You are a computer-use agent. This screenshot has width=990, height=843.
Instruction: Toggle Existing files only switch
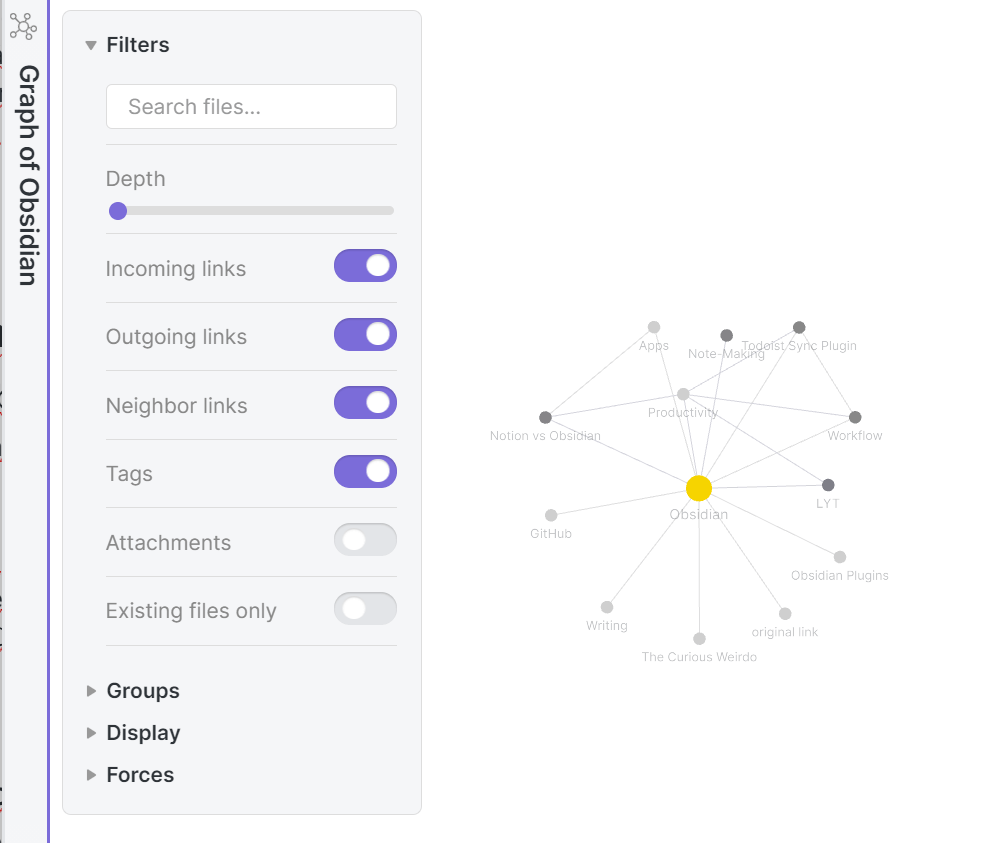pyautogui.click(x=365, y=609)
